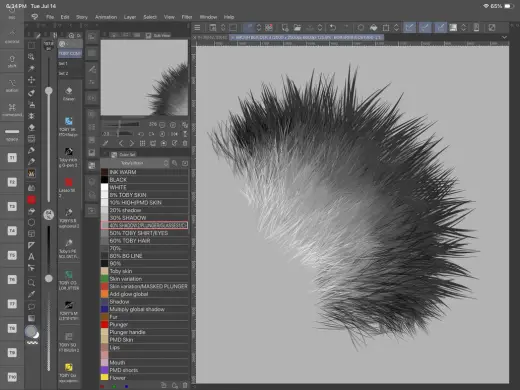Open the Edit menu
520x390 pixels.
(x=65, y=17)
